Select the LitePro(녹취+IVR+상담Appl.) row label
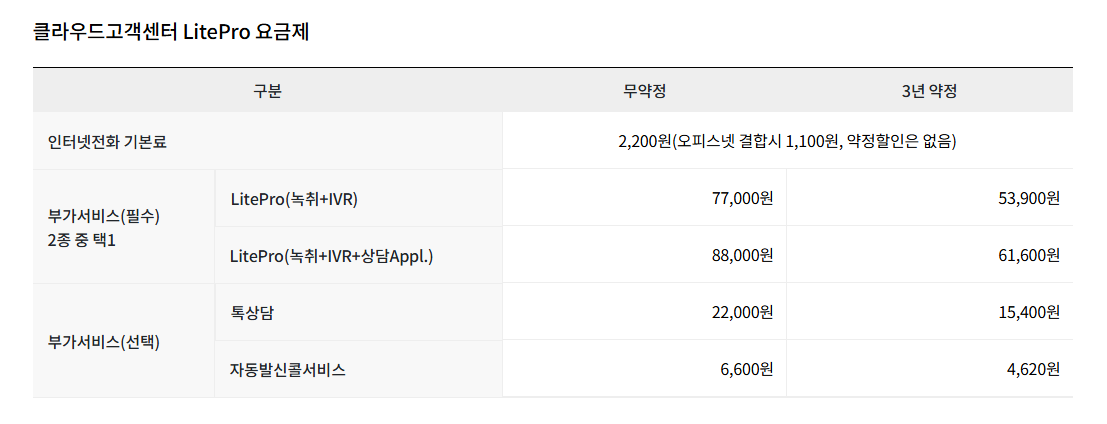Screen dimensions: 1107x424 coord(331,256)
